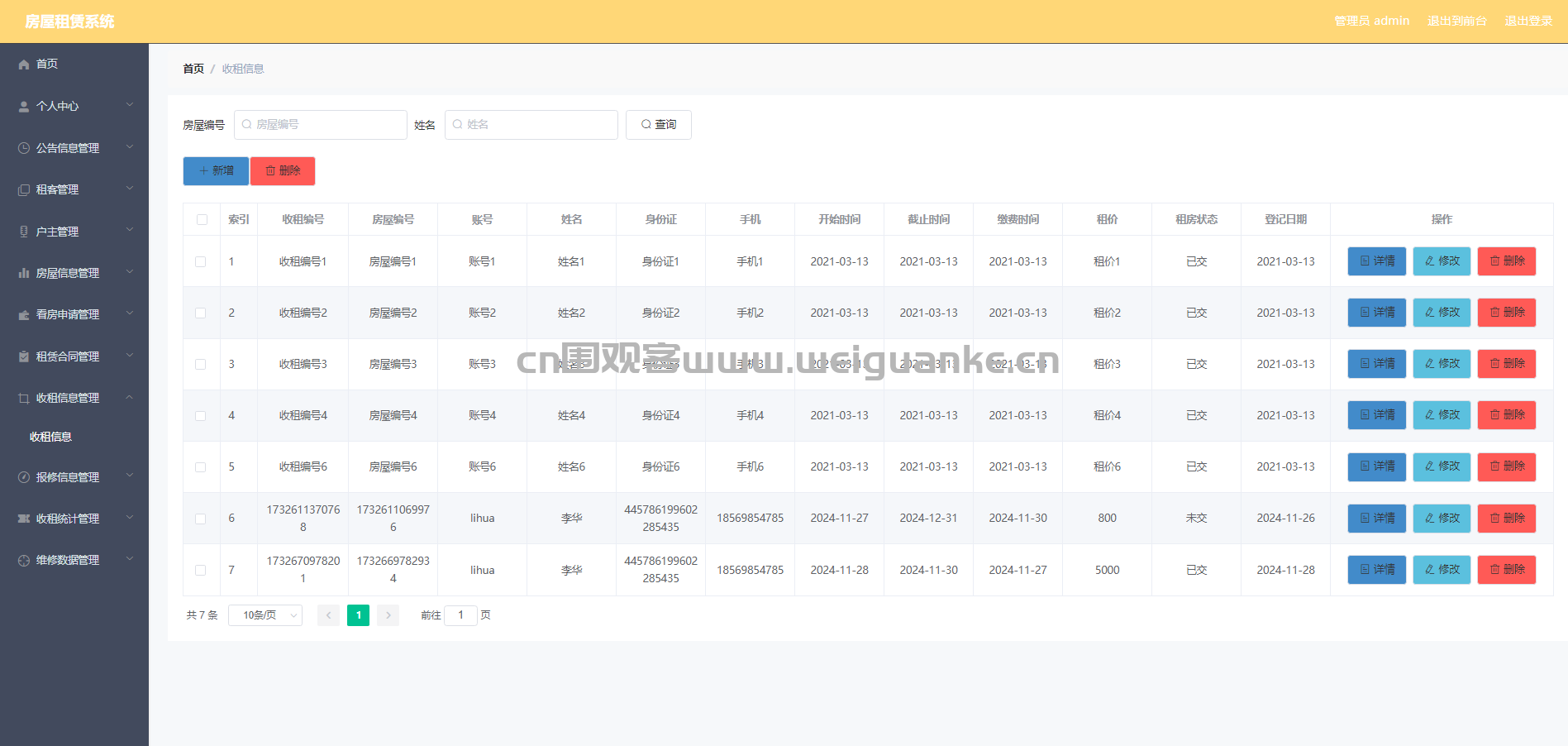
Task: Expand the 维修数据管理 menu chevron
Action: 130,559
